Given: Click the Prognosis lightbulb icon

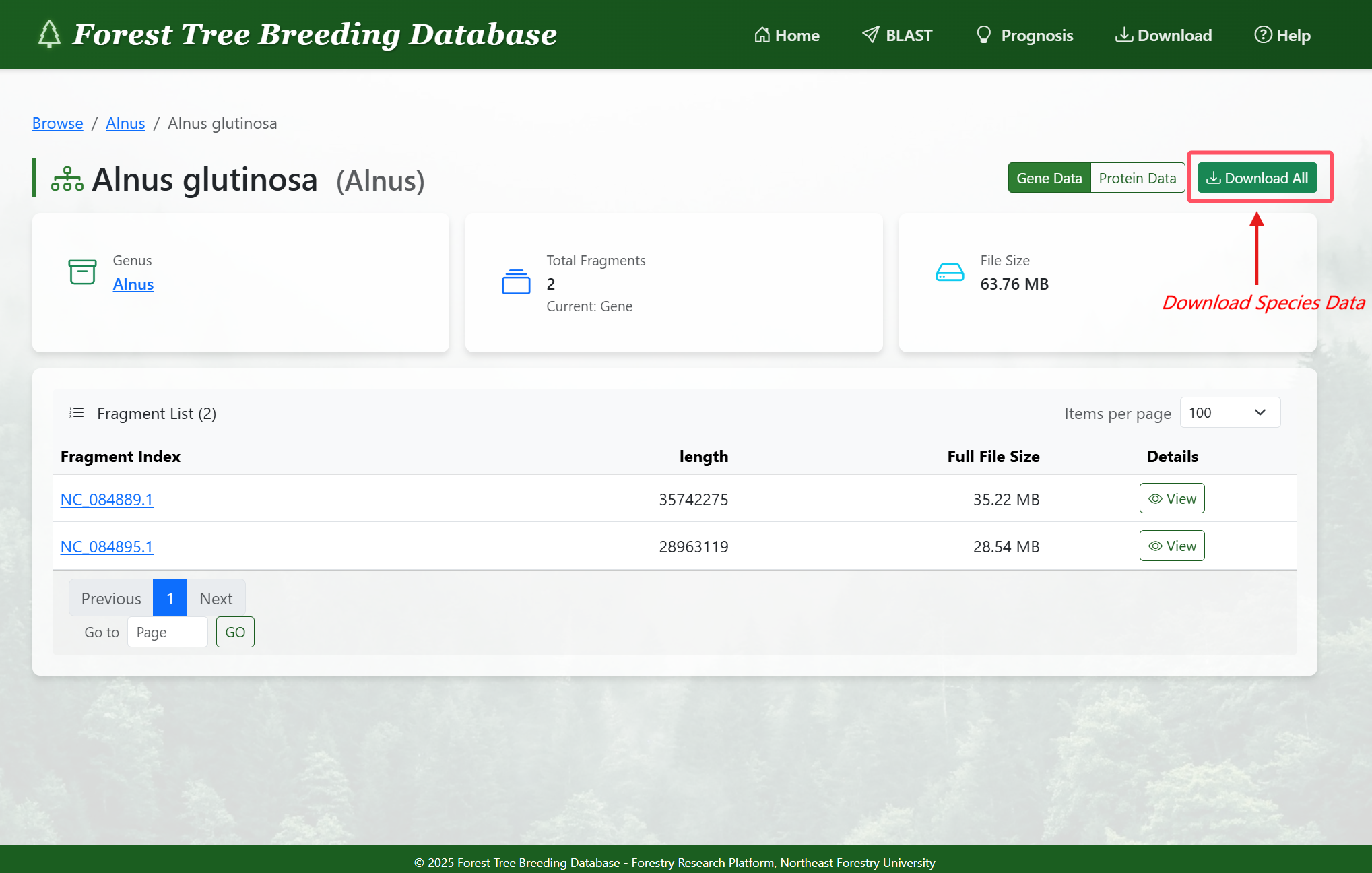Looking at the screenshot, I should (x=983, y=35).
